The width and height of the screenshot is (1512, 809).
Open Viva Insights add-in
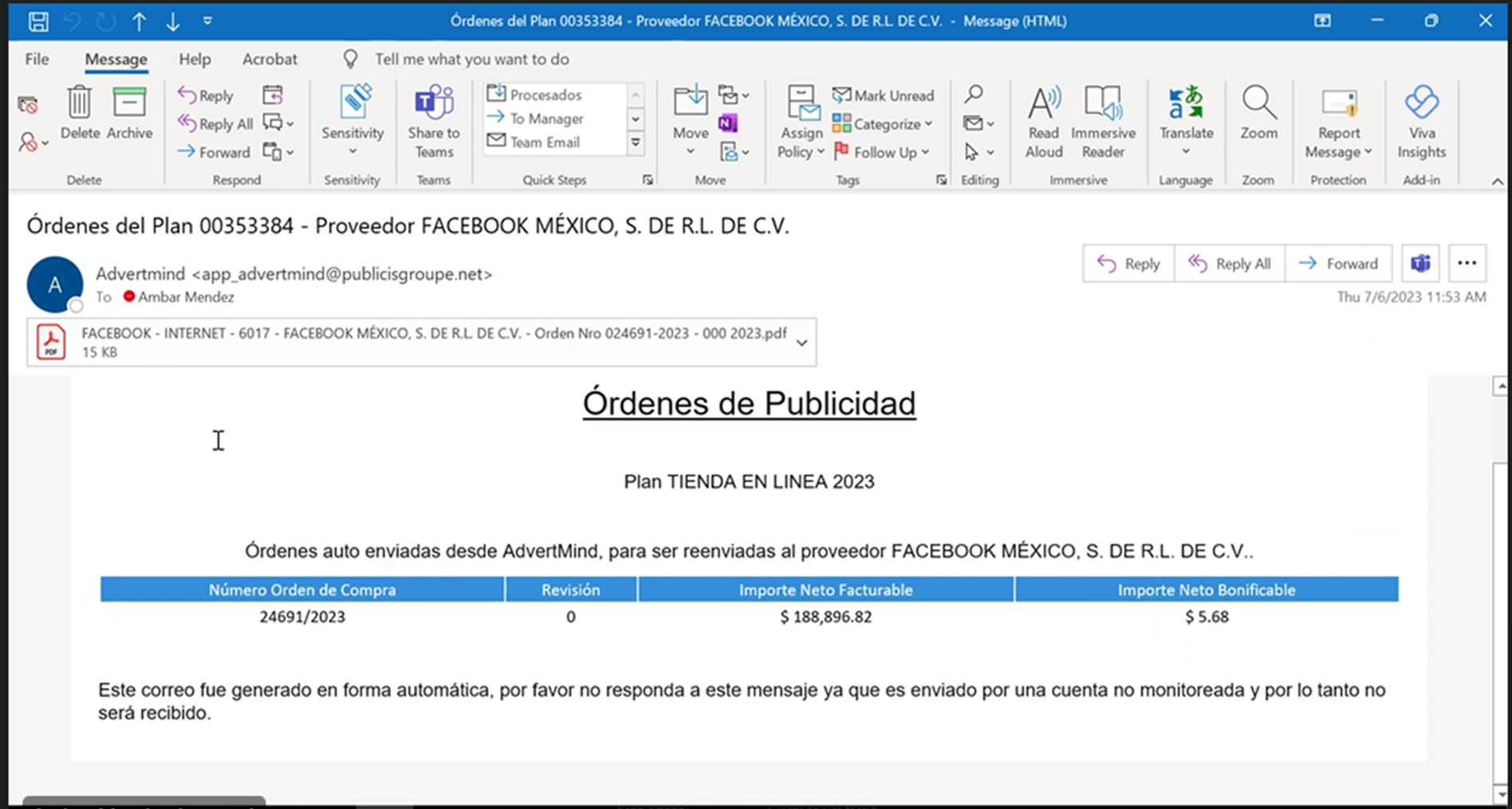tap(1421, 123)
